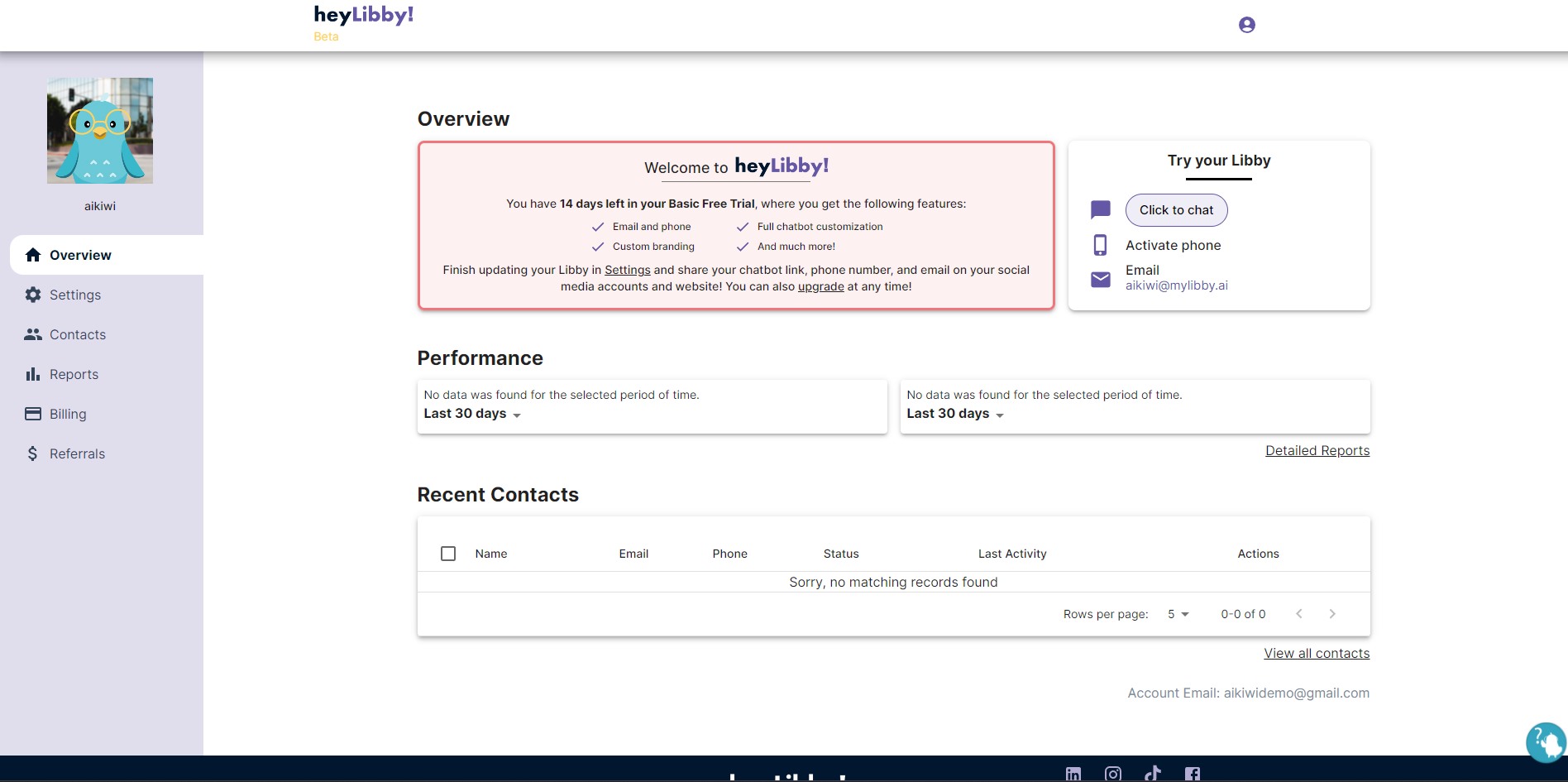The height and width of the screenshot is (782, 1568).
Task: Sort contacts by Phone column header
Action: (x=730, y=554)
